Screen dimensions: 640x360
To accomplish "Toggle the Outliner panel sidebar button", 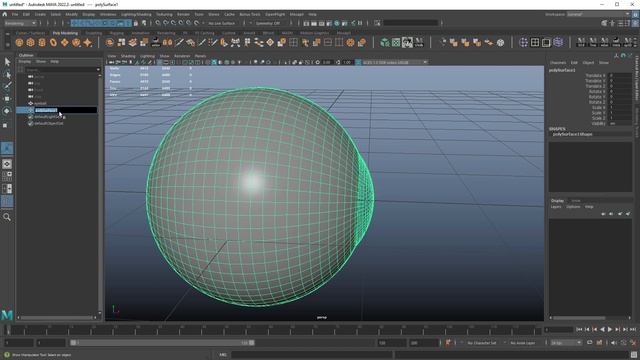I will pos(7,201).
